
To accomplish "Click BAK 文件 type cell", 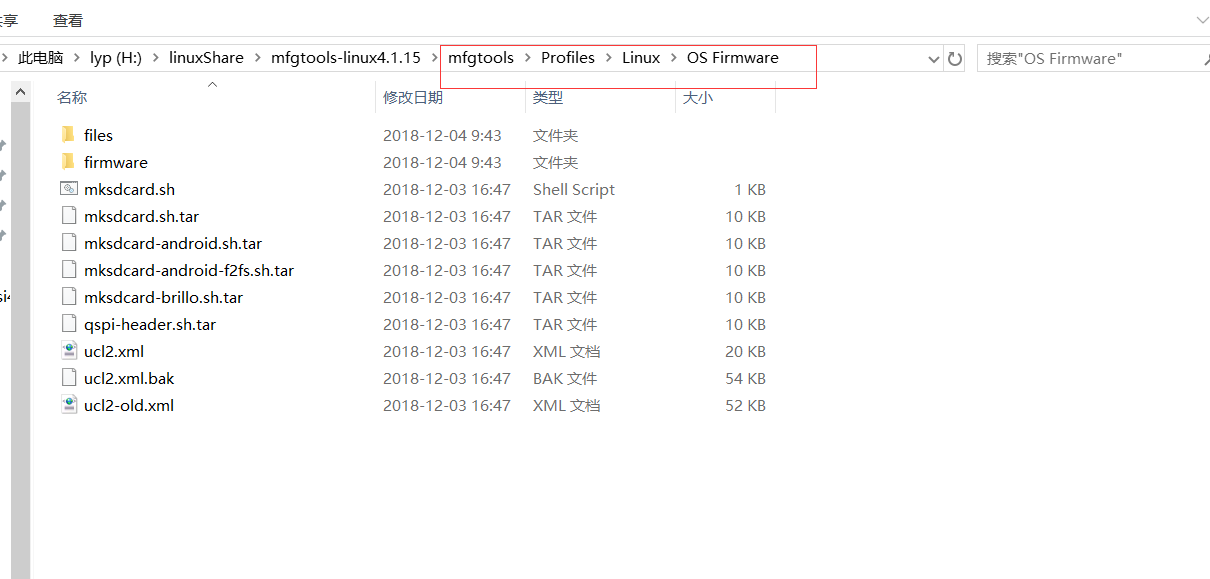I will click(x=565, y=378).
